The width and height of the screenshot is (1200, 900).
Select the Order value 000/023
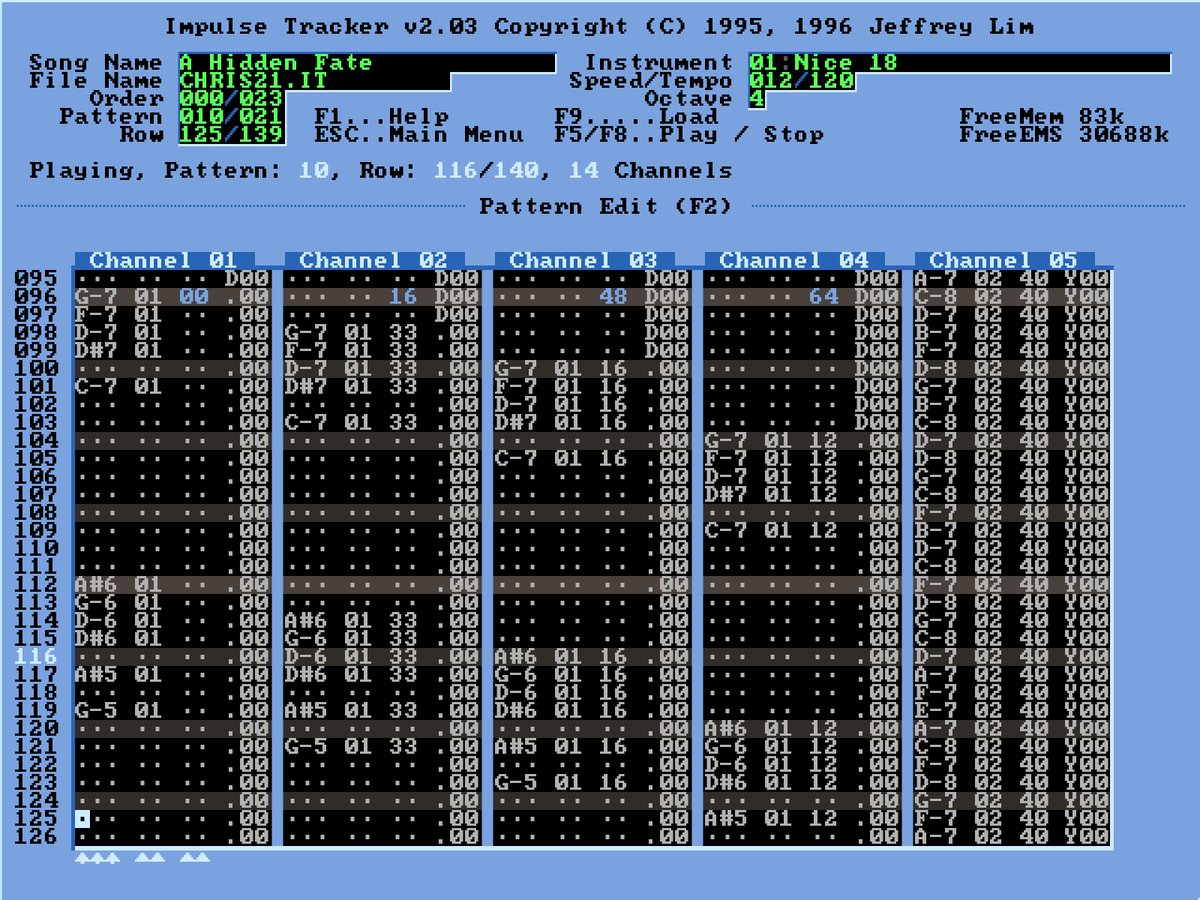tap(231, 99)
